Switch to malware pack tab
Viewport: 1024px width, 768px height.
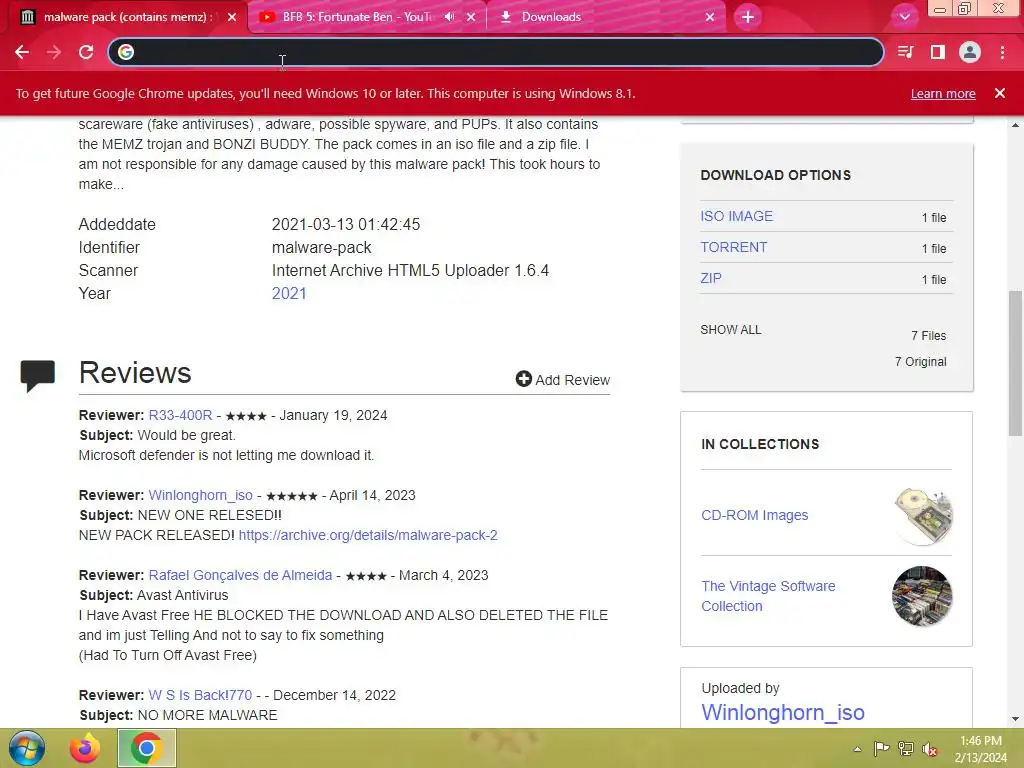click(127, 17)
